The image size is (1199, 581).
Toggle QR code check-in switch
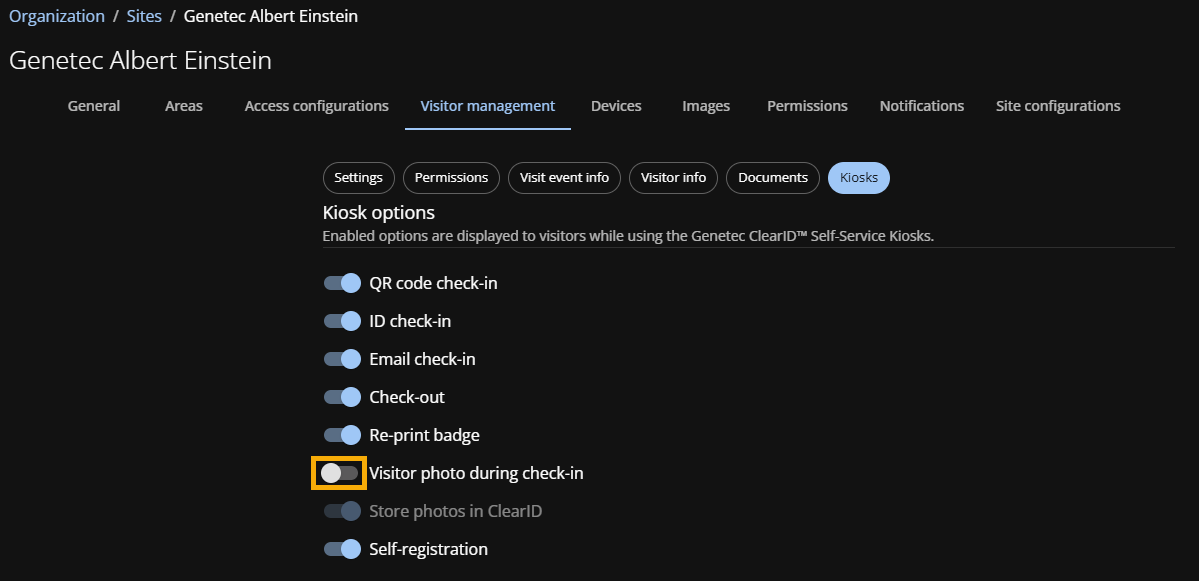(342, 283)
